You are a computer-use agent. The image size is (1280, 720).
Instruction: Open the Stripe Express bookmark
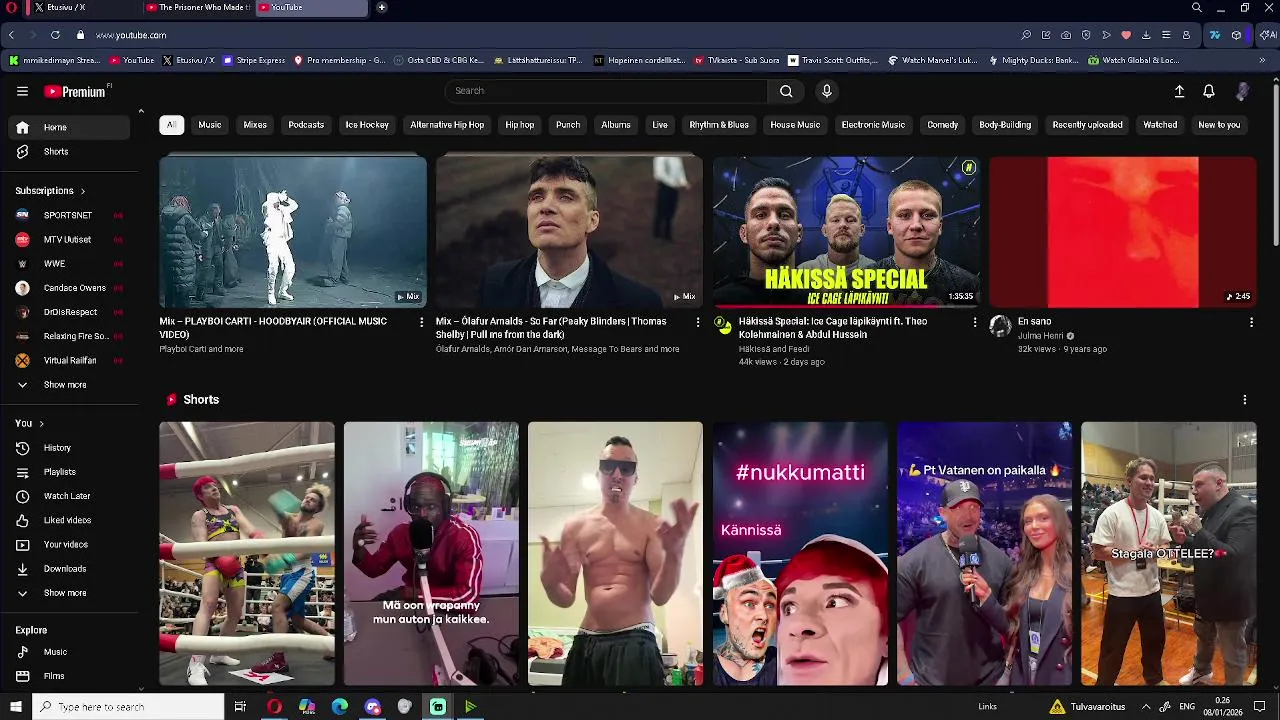255,60
